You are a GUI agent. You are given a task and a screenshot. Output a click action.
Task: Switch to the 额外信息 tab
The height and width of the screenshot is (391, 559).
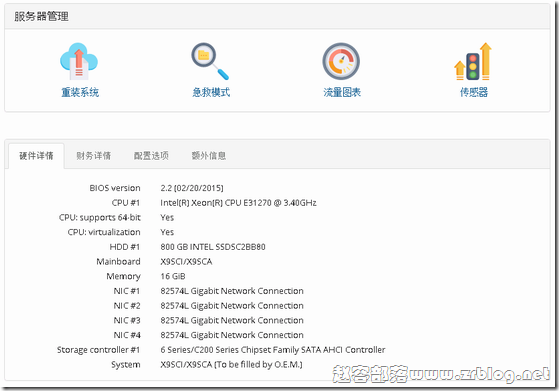point(209,156)
